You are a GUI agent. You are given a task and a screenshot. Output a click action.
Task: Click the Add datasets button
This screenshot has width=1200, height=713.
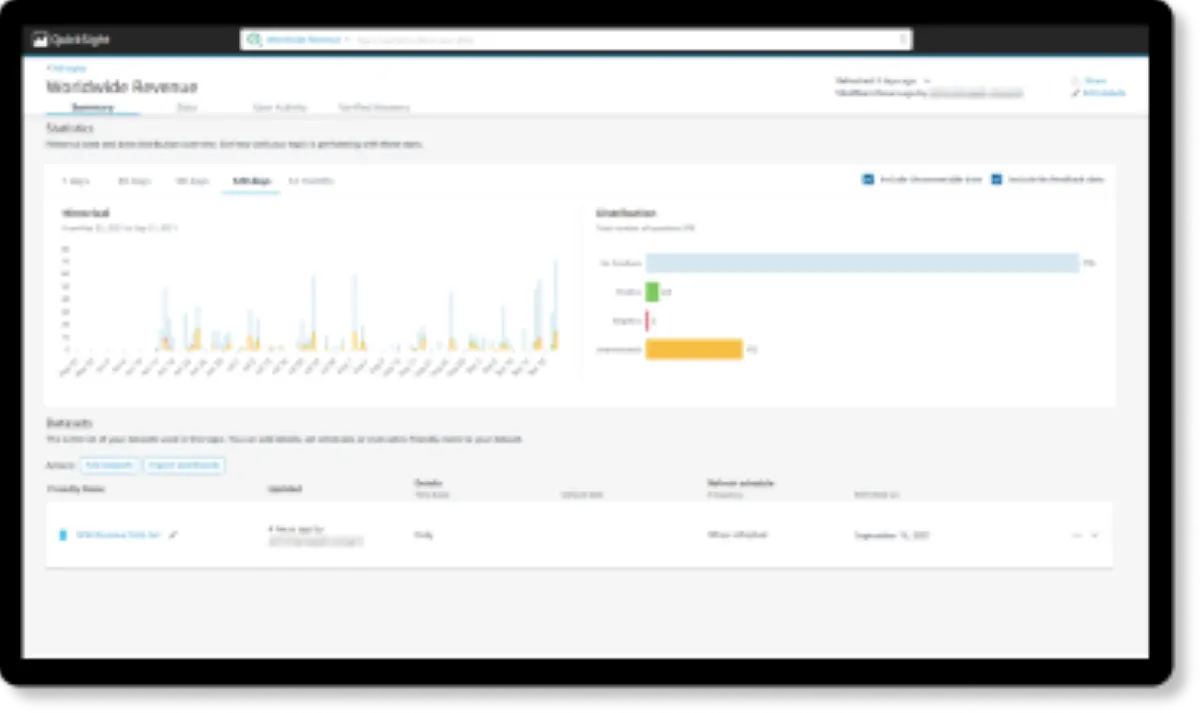point(110,466)
